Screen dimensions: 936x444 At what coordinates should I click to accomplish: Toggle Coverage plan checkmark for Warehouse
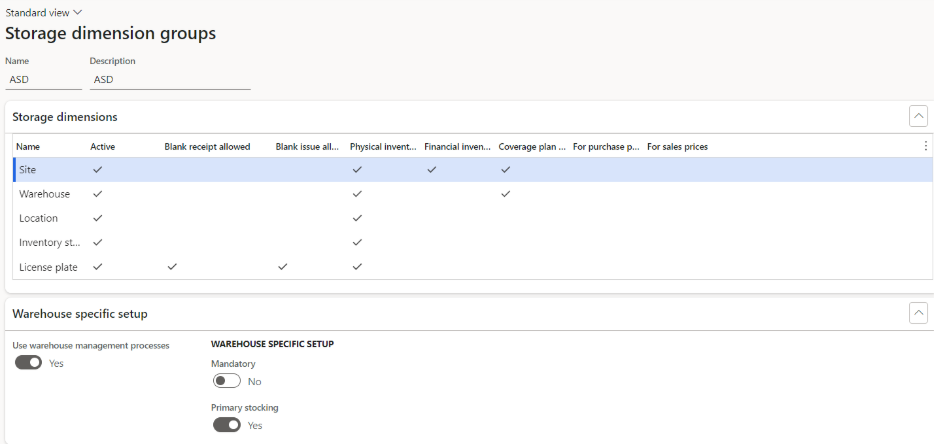506,194
